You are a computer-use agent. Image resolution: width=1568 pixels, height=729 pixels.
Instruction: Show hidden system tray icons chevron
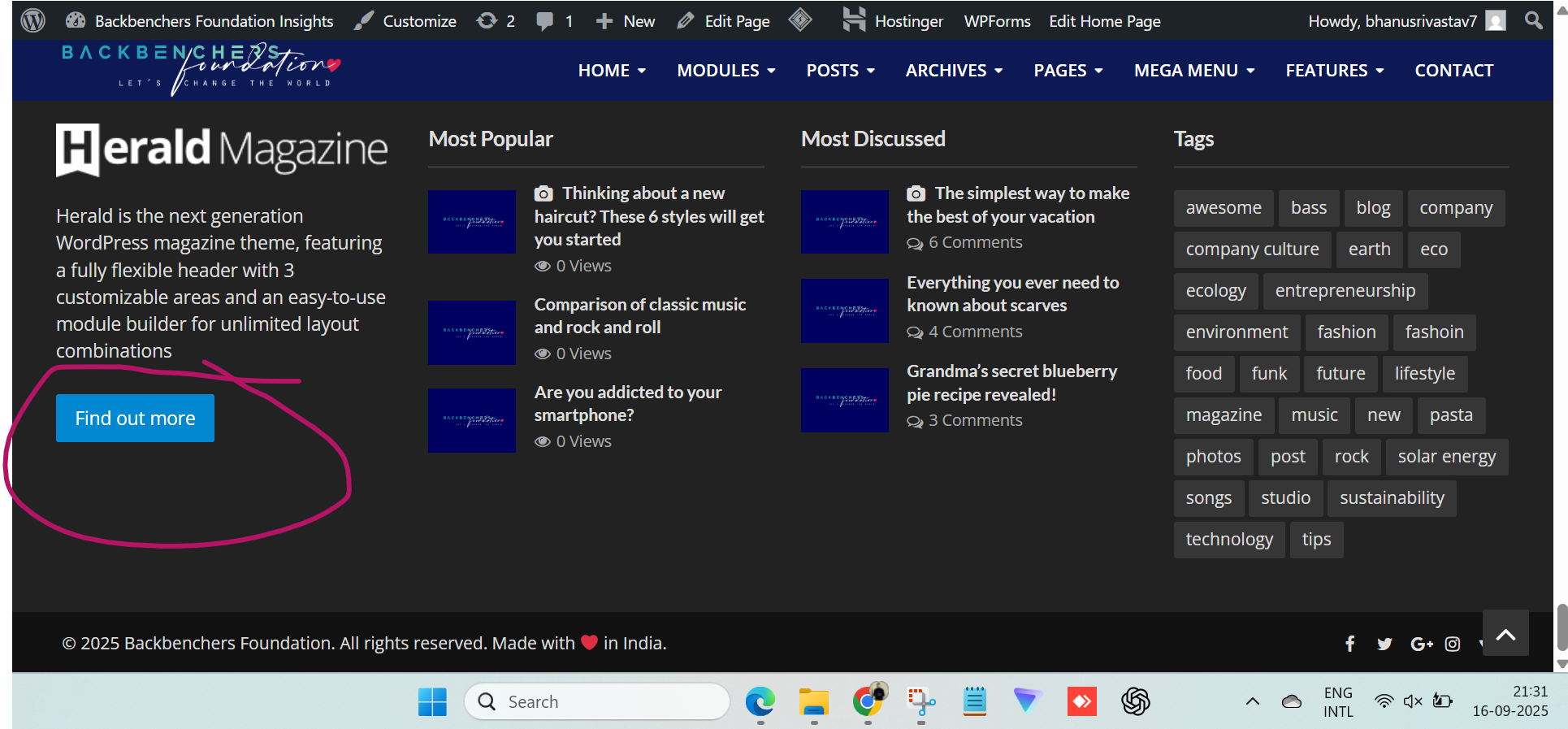coord(1253,701)
